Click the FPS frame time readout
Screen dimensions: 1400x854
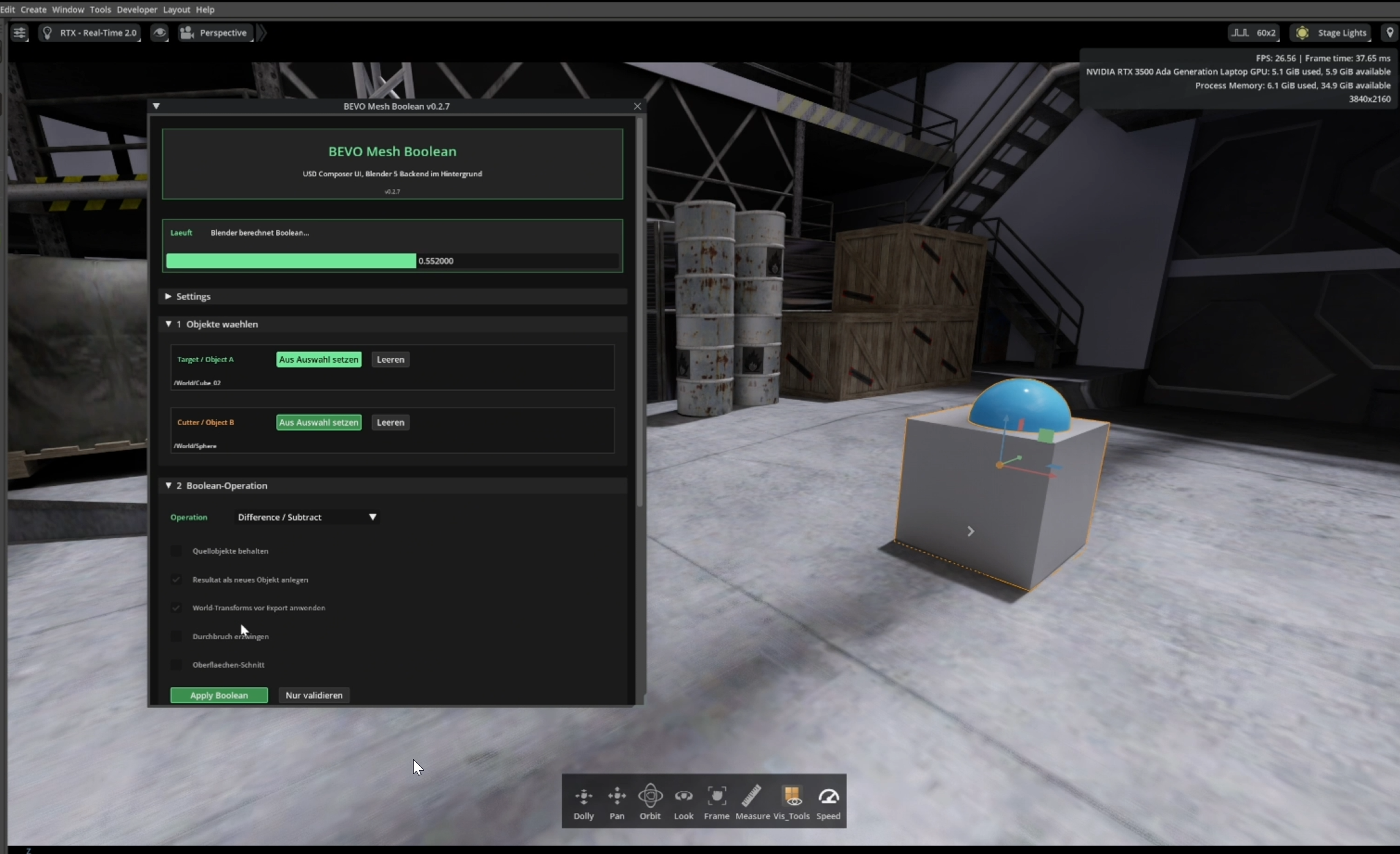point(1323,58)
